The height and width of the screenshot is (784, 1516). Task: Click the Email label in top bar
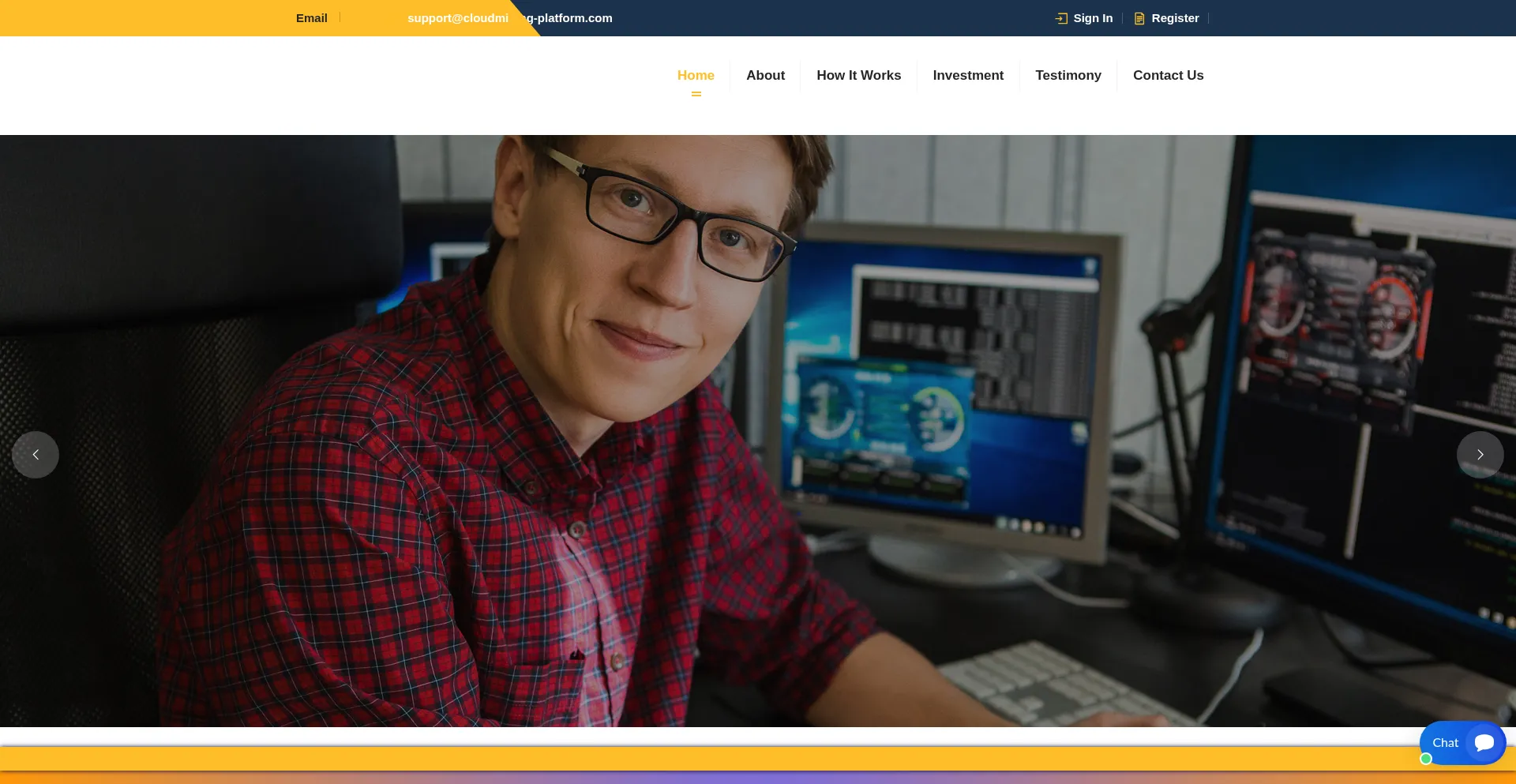click(311, 18)
